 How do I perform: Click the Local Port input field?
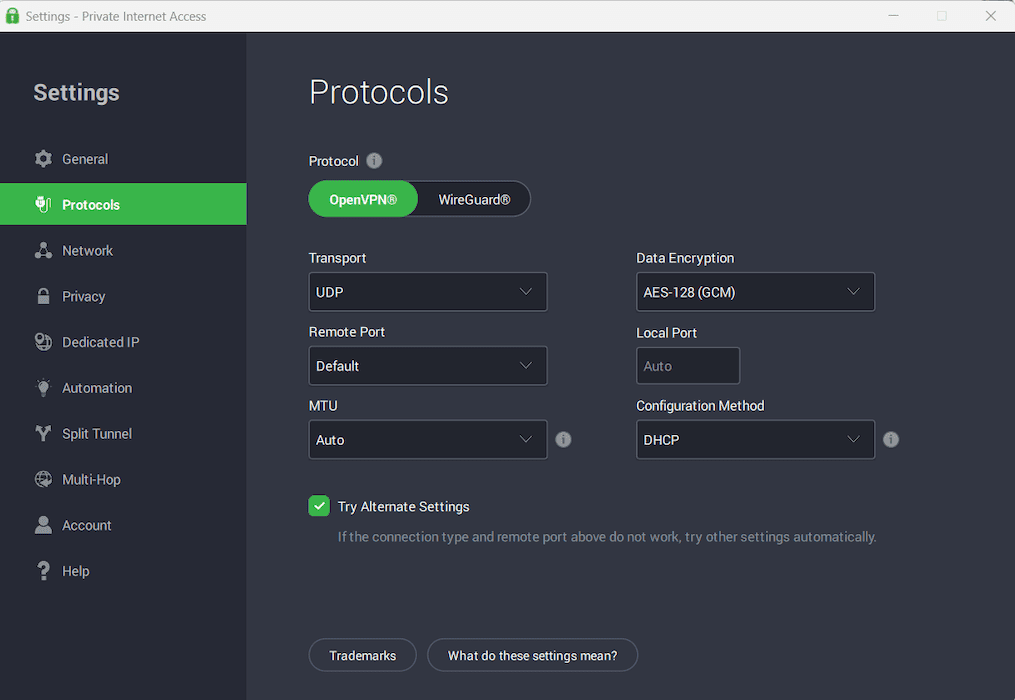pos(687,365)
